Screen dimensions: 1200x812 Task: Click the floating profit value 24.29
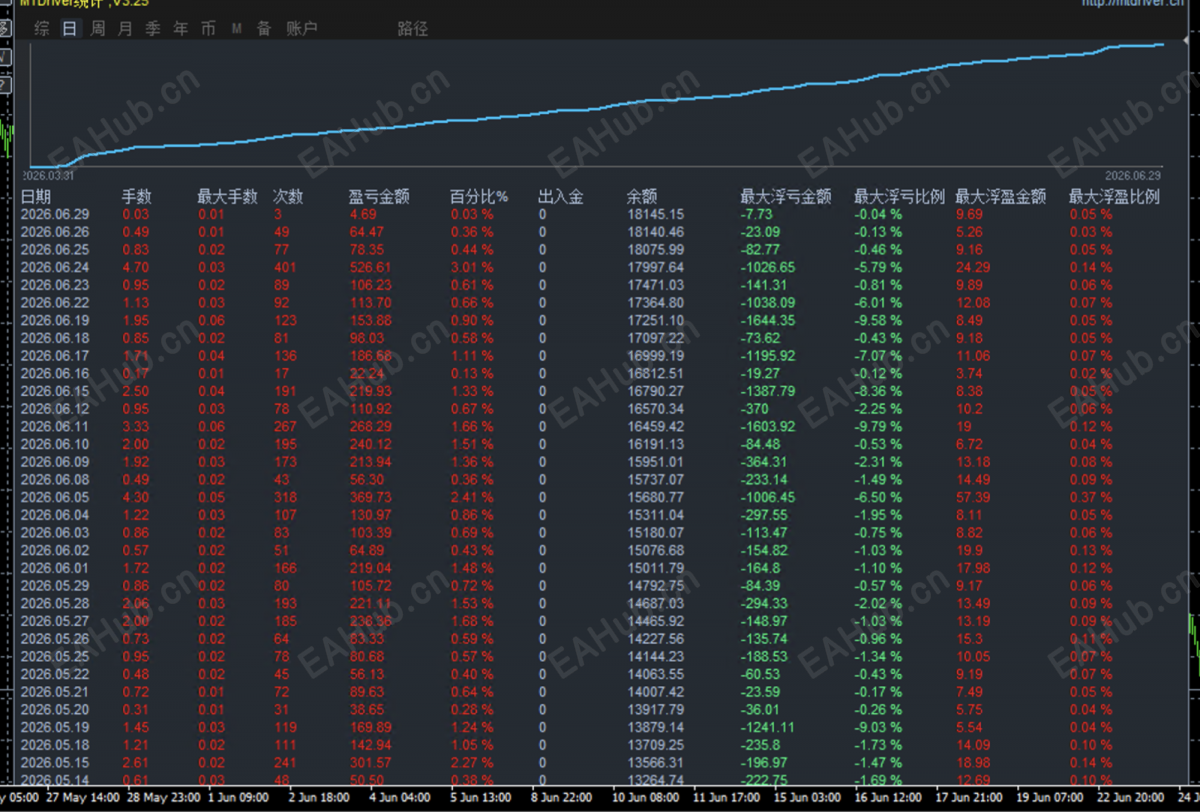point(974,268)
